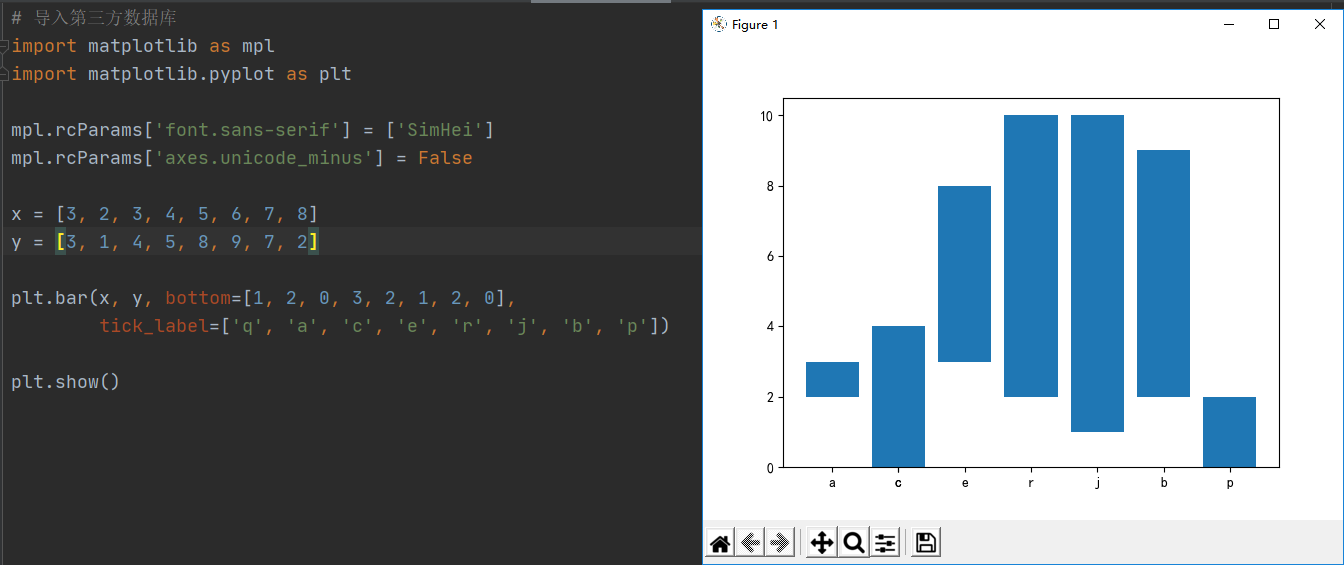Click the x-axis tick label 'e'
1344x565 pixels.
coord(964,483)
